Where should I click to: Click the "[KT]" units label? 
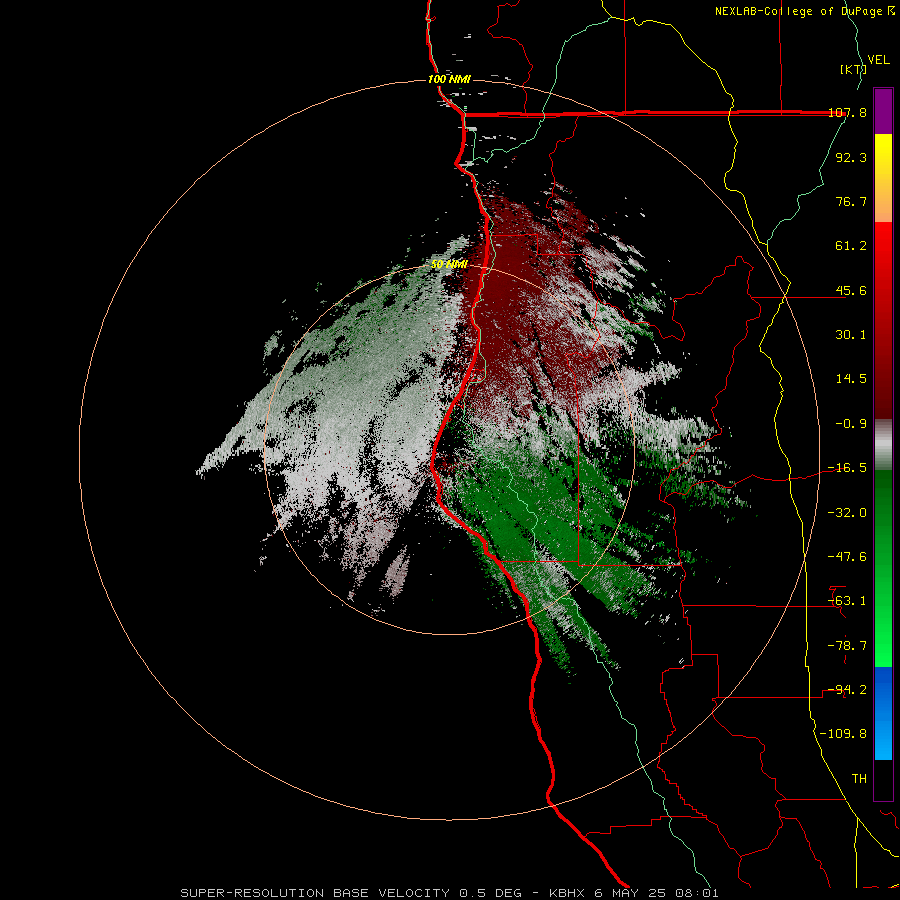[853, 69]
